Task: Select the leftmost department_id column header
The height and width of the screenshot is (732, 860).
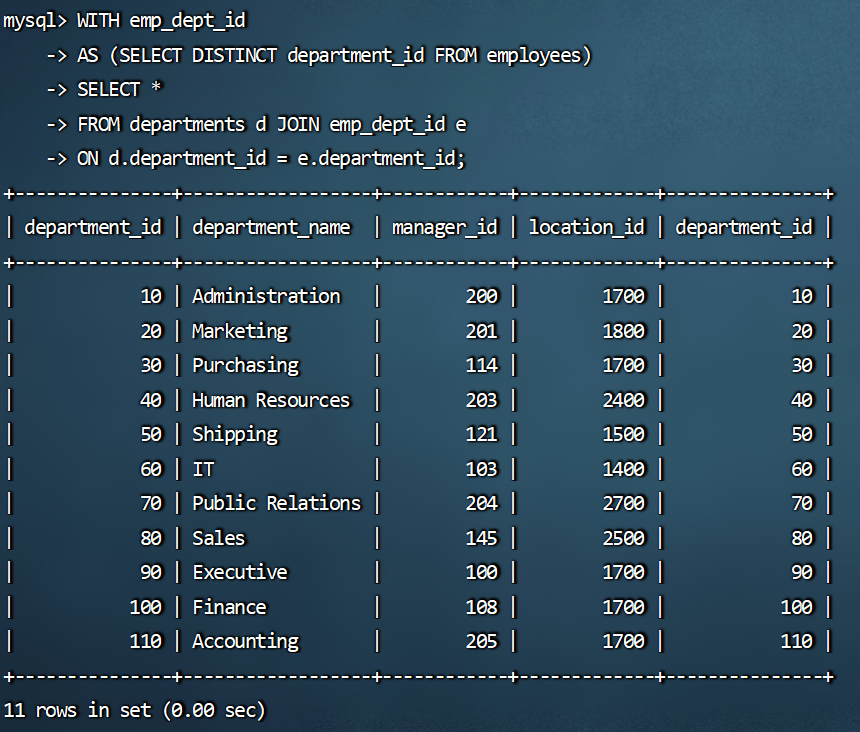Action: click(93, 228)
